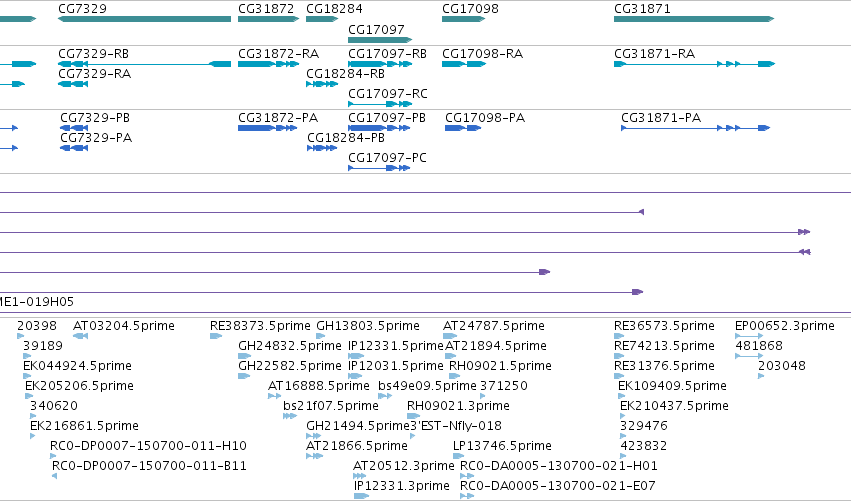Select EST label 39189

click(43, 346)
